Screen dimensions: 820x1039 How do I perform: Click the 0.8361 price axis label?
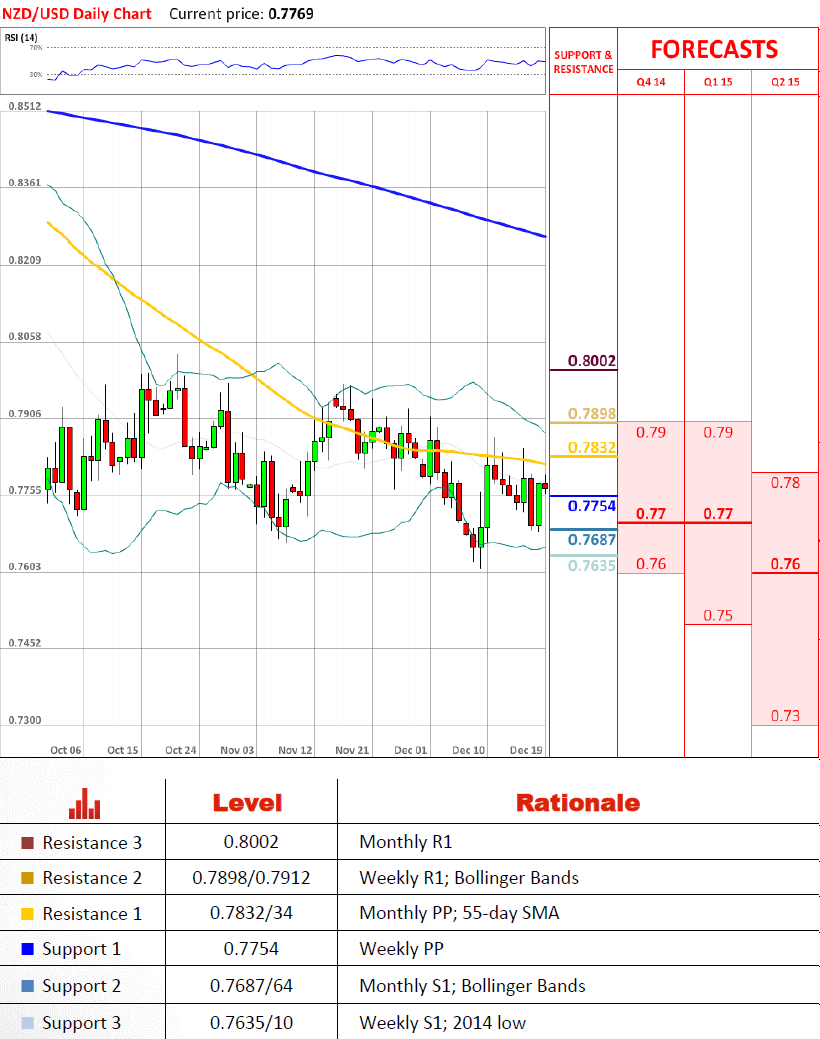(x=25, y=182)
